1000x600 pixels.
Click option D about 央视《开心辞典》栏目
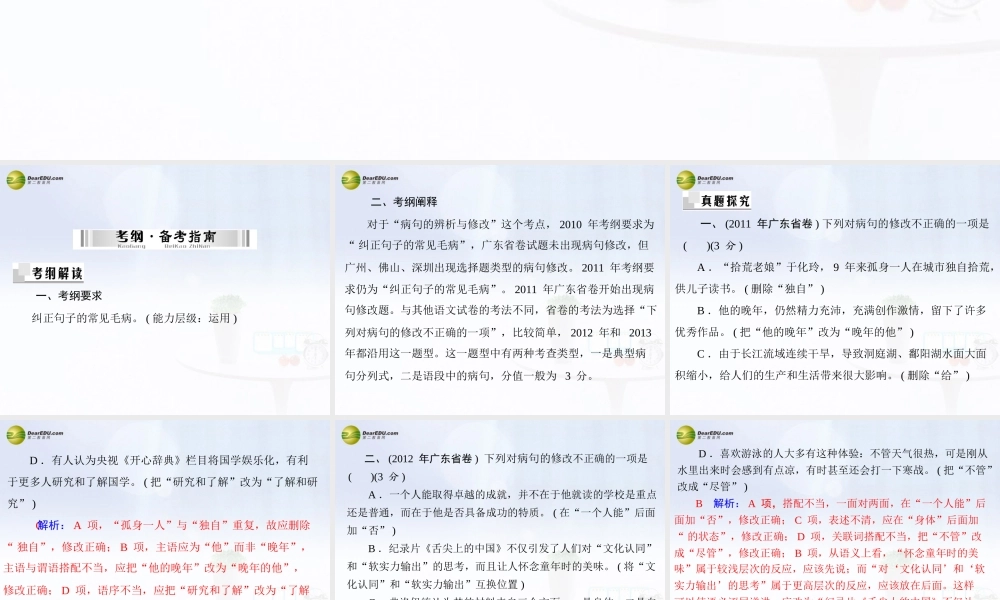[x=163, y=481]
